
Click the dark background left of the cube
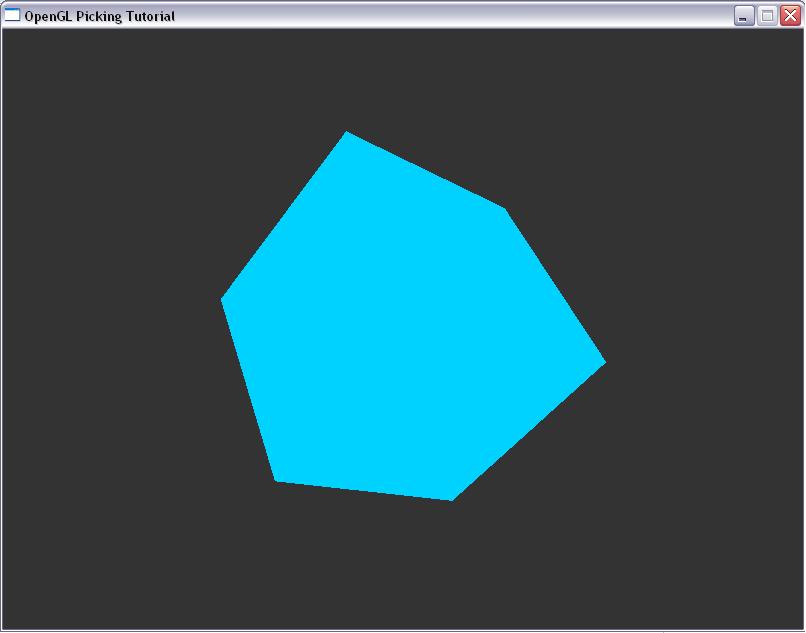110,330
